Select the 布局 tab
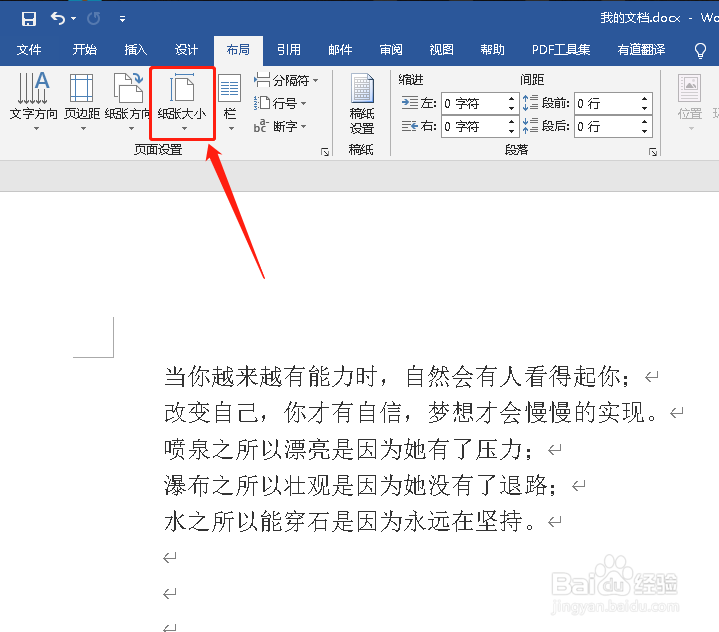 pos(238,50)
